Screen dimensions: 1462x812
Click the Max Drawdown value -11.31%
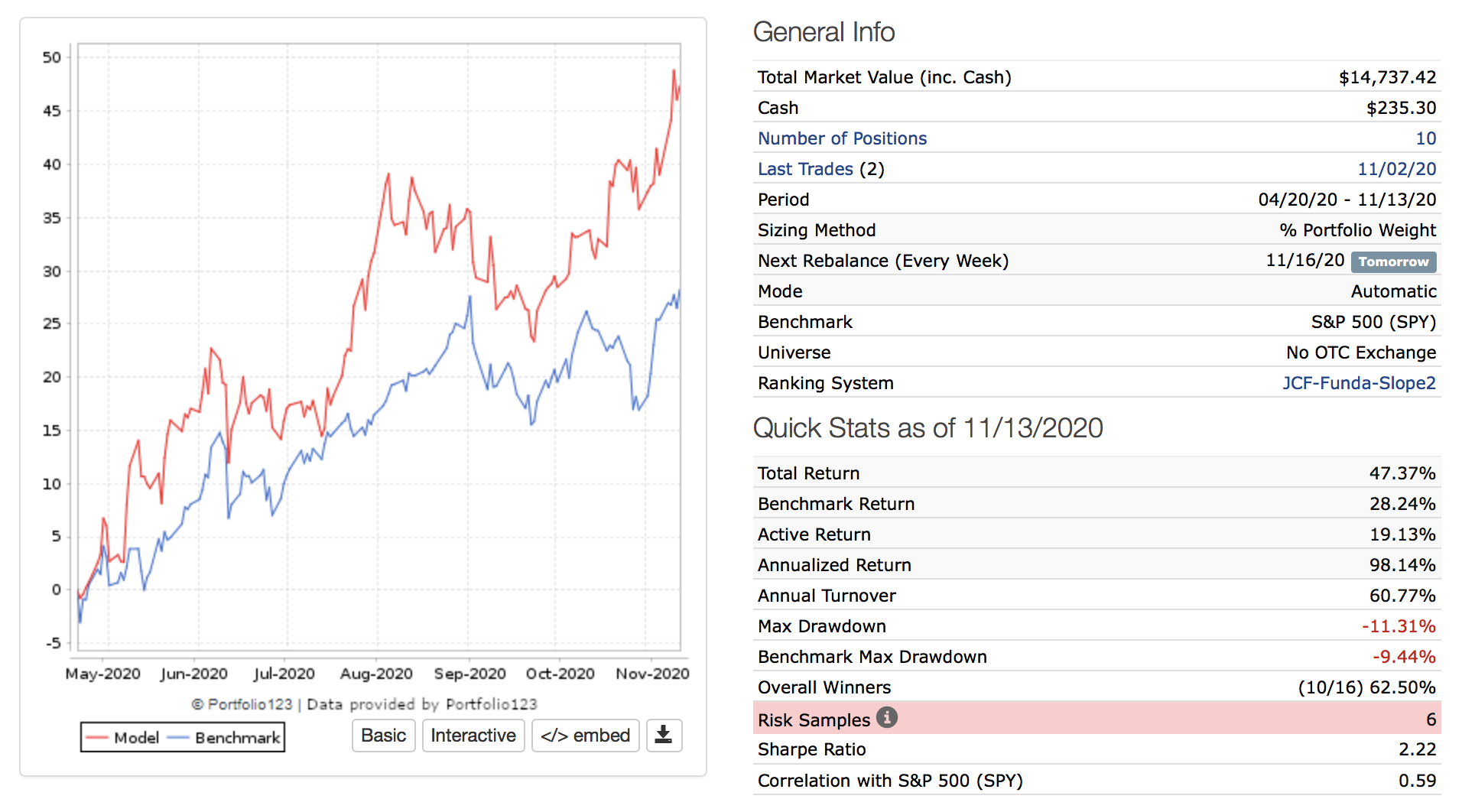point(1398,626)
